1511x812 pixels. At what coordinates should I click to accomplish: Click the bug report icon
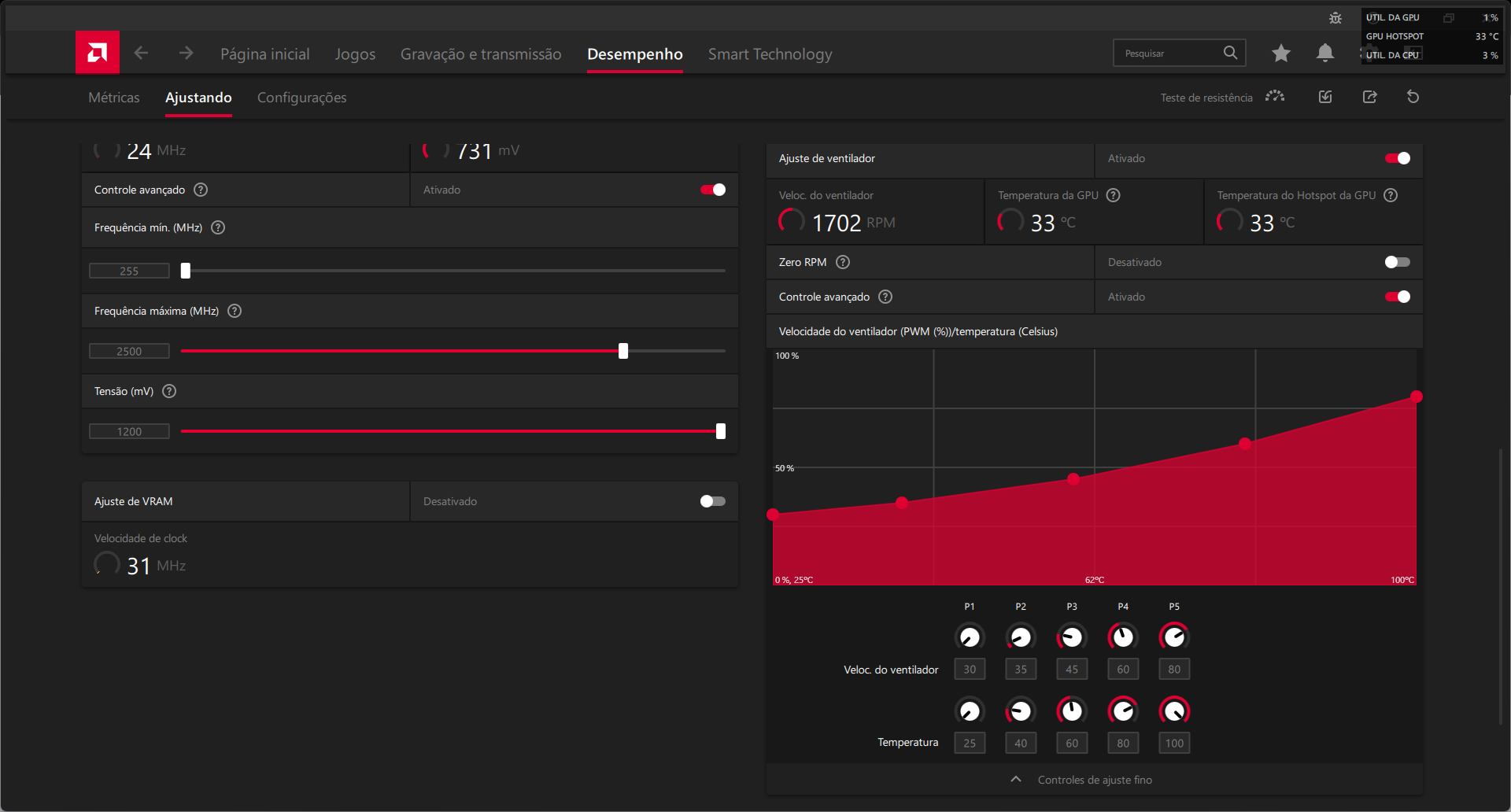[1335, 18]
